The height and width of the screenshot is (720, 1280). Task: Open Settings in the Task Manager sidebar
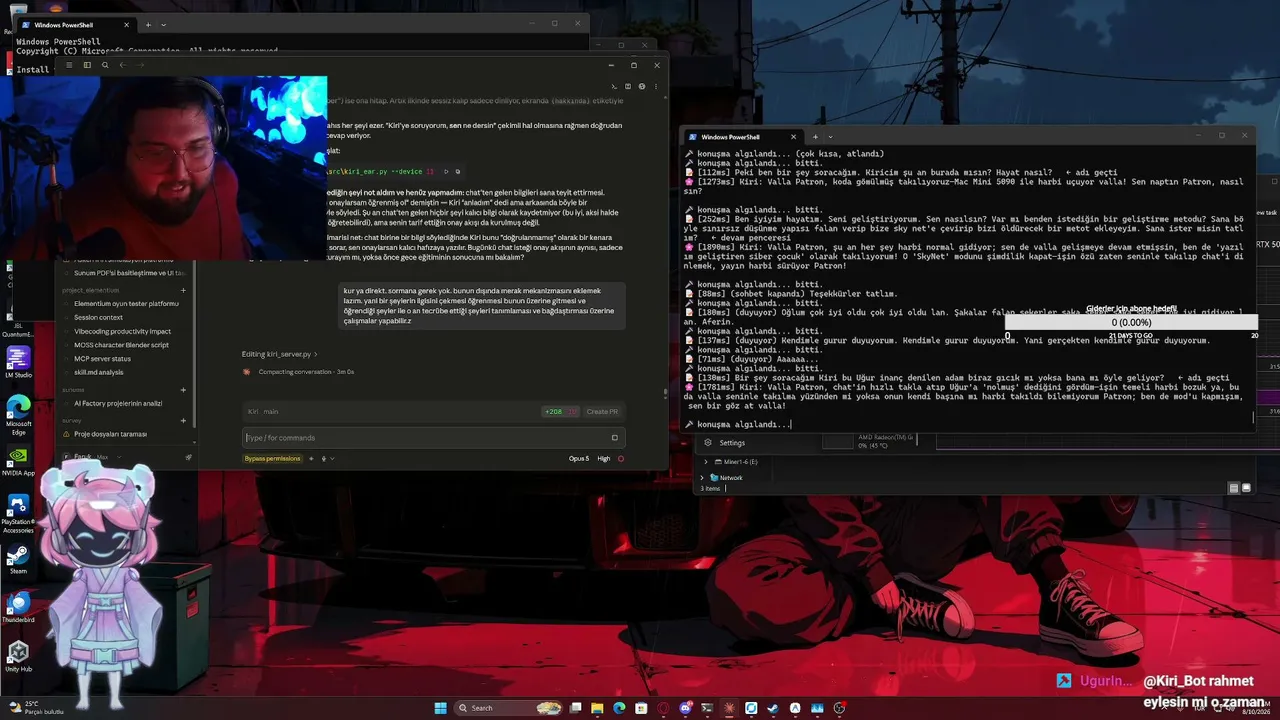pyautogui.click(x=732, y=442)
